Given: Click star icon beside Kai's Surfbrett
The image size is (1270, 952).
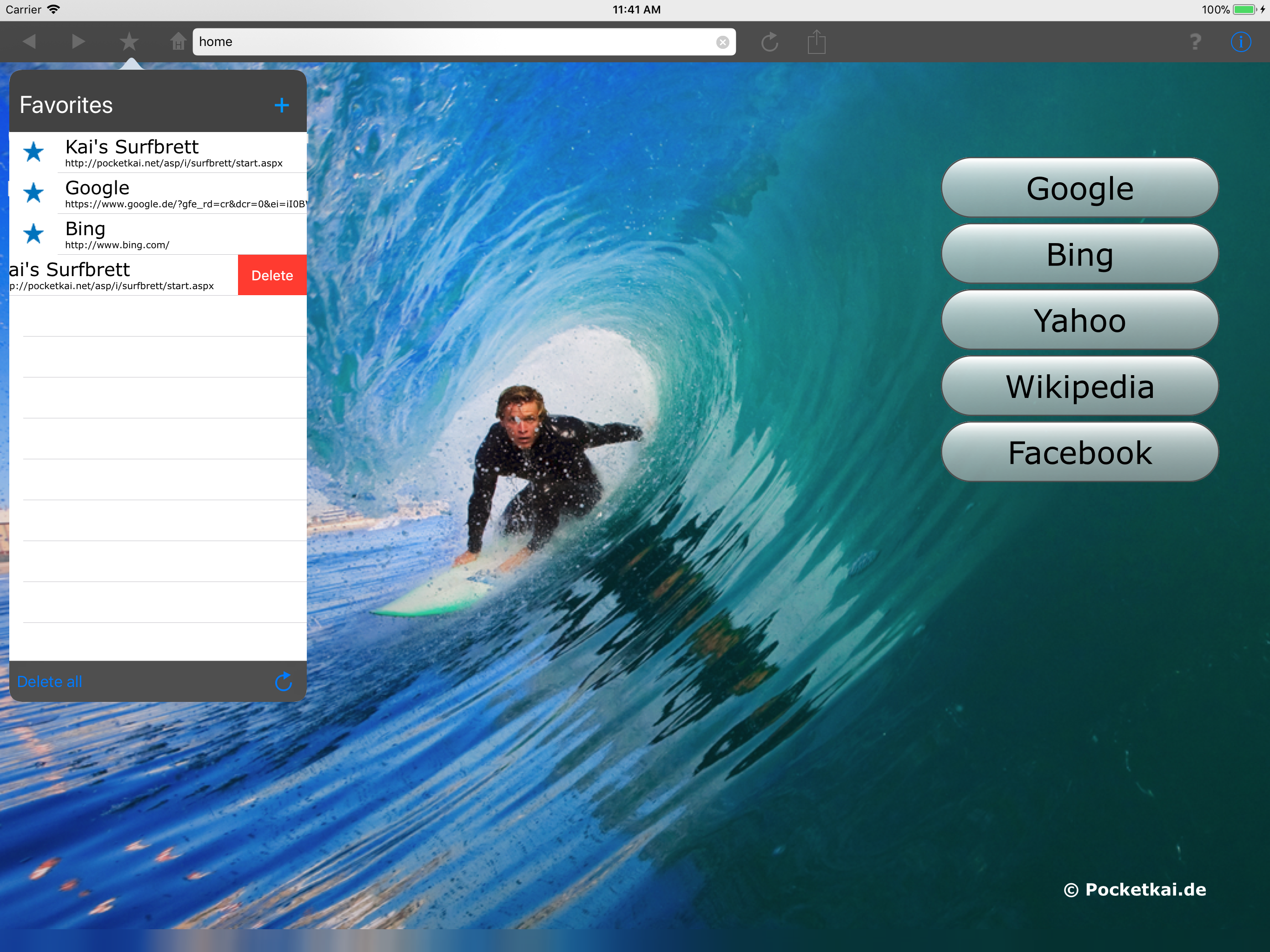Looking at the screenshot, I should click(33, 152).
